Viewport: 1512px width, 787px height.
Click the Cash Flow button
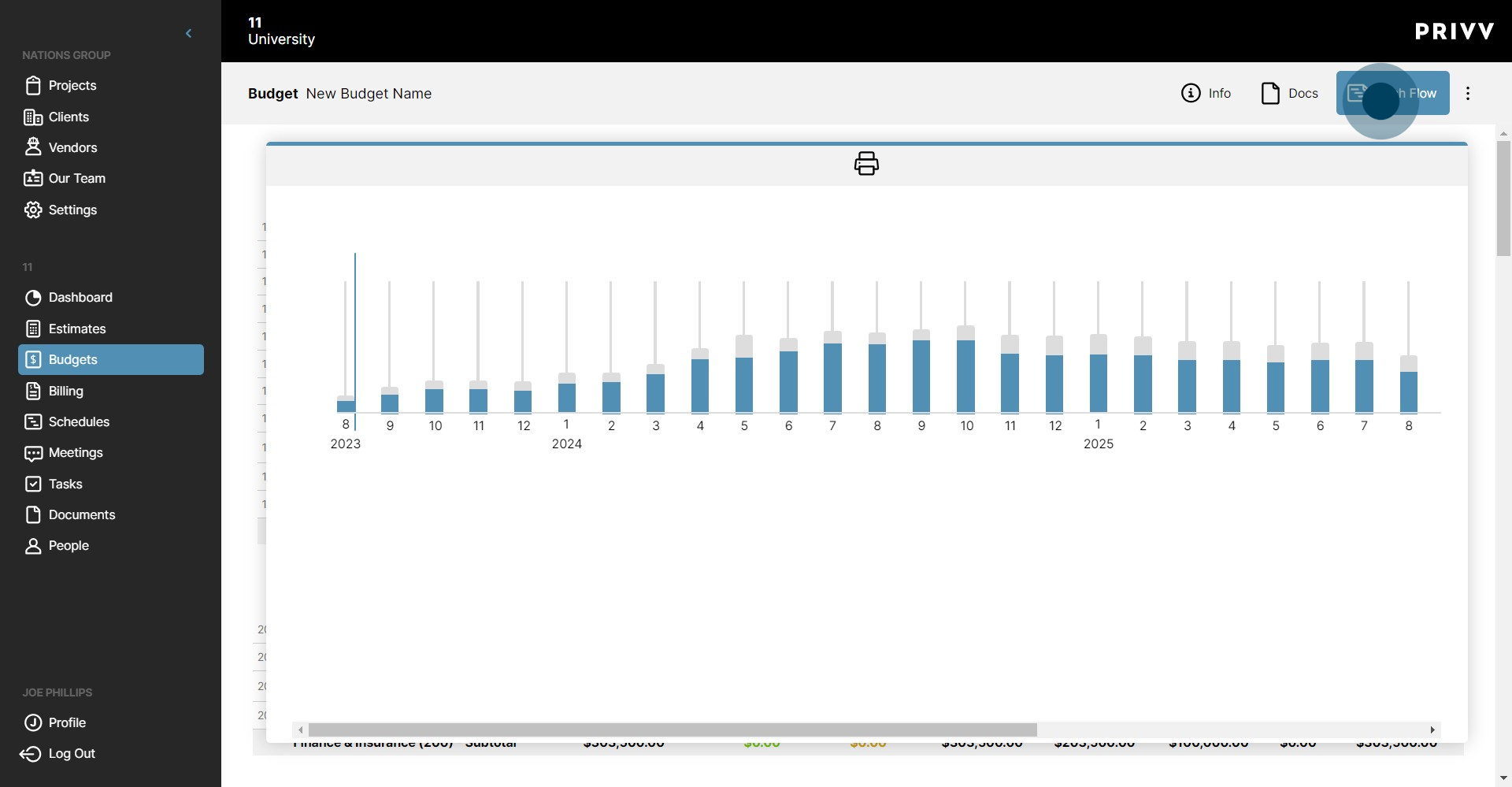point(1392,93)
